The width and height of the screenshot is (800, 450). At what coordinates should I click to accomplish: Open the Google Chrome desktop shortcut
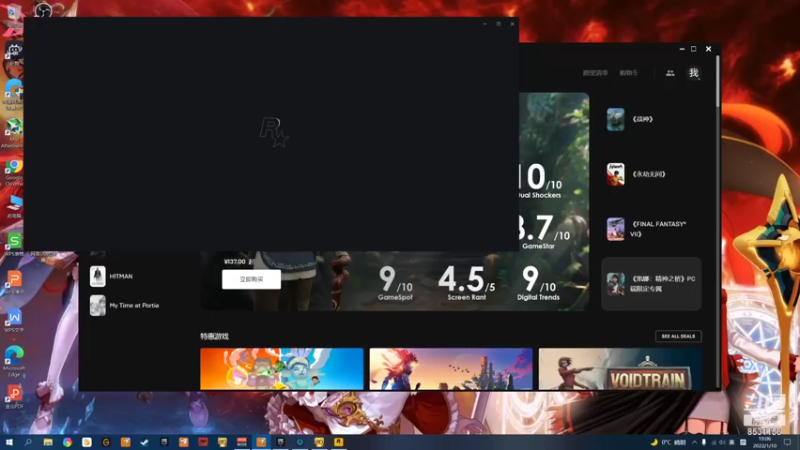(14, 172)
